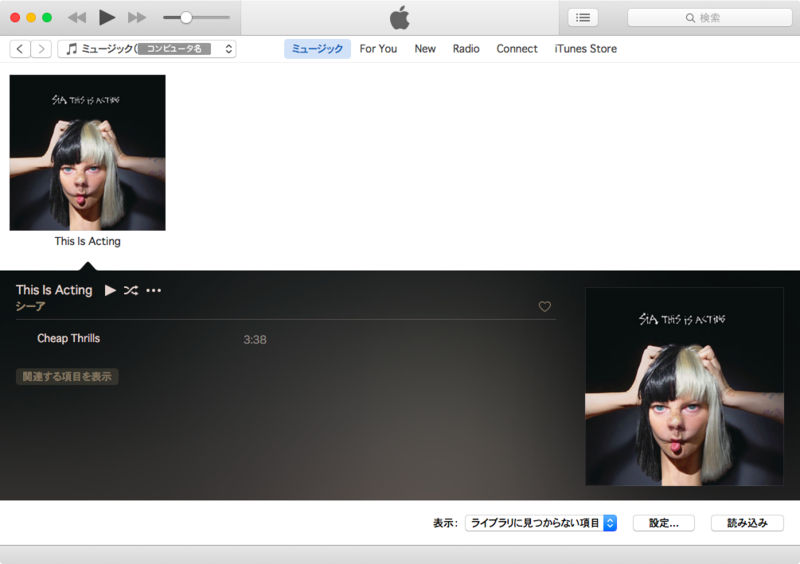Open the ライブラリに見つからない項目 dropdown
Image resolution: width=800 pixels, height=564 pixels.
[541, 523]
